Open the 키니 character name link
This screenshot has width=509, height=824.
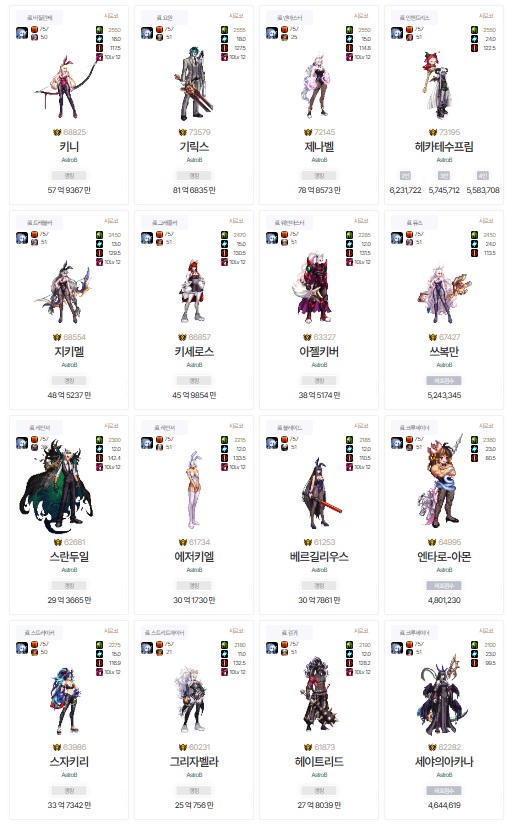click(69, 147)
